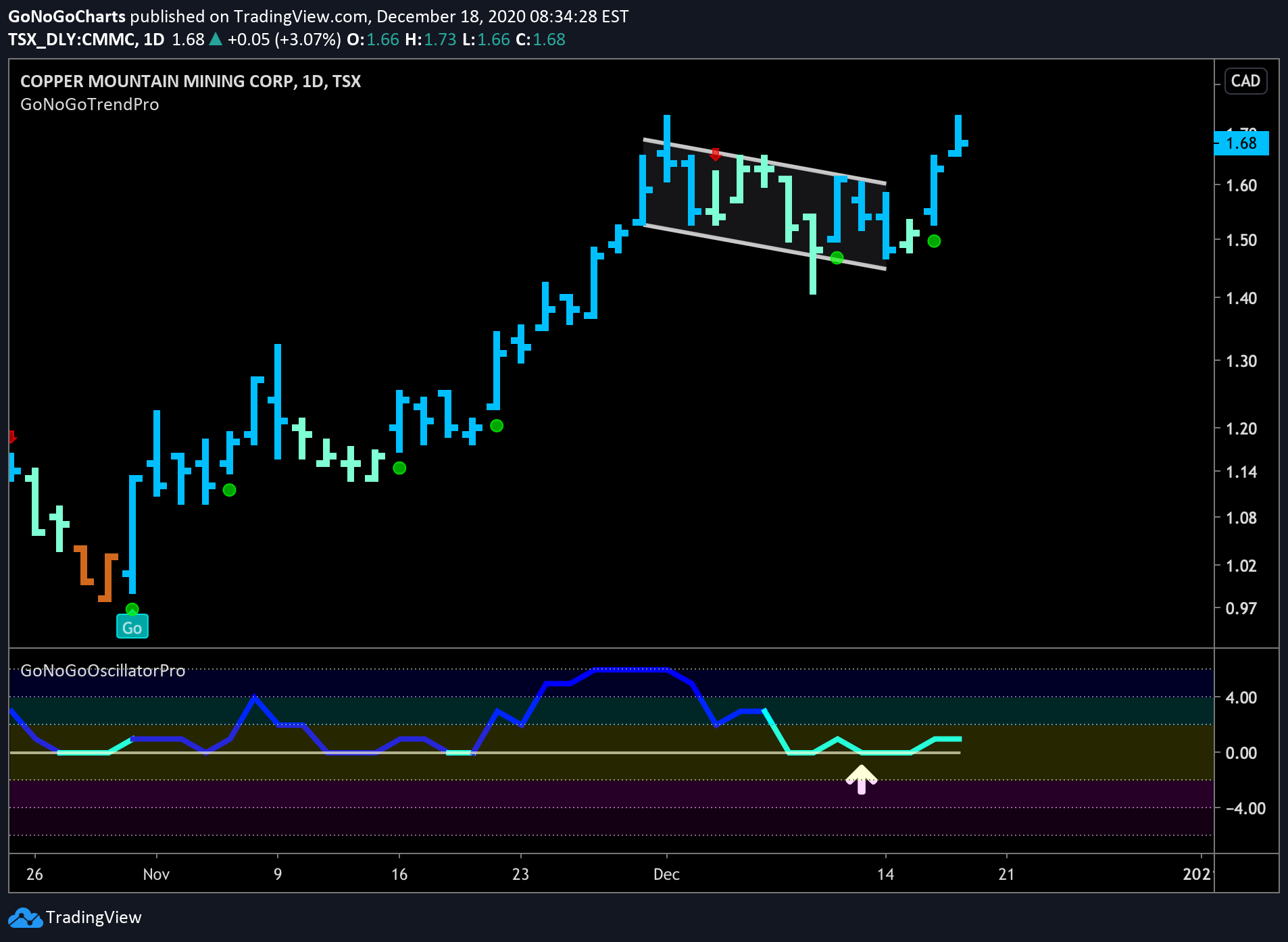Click the CAD currency button
Image resolution: width=1288 pixels, height=942 pixels.
1245,81
